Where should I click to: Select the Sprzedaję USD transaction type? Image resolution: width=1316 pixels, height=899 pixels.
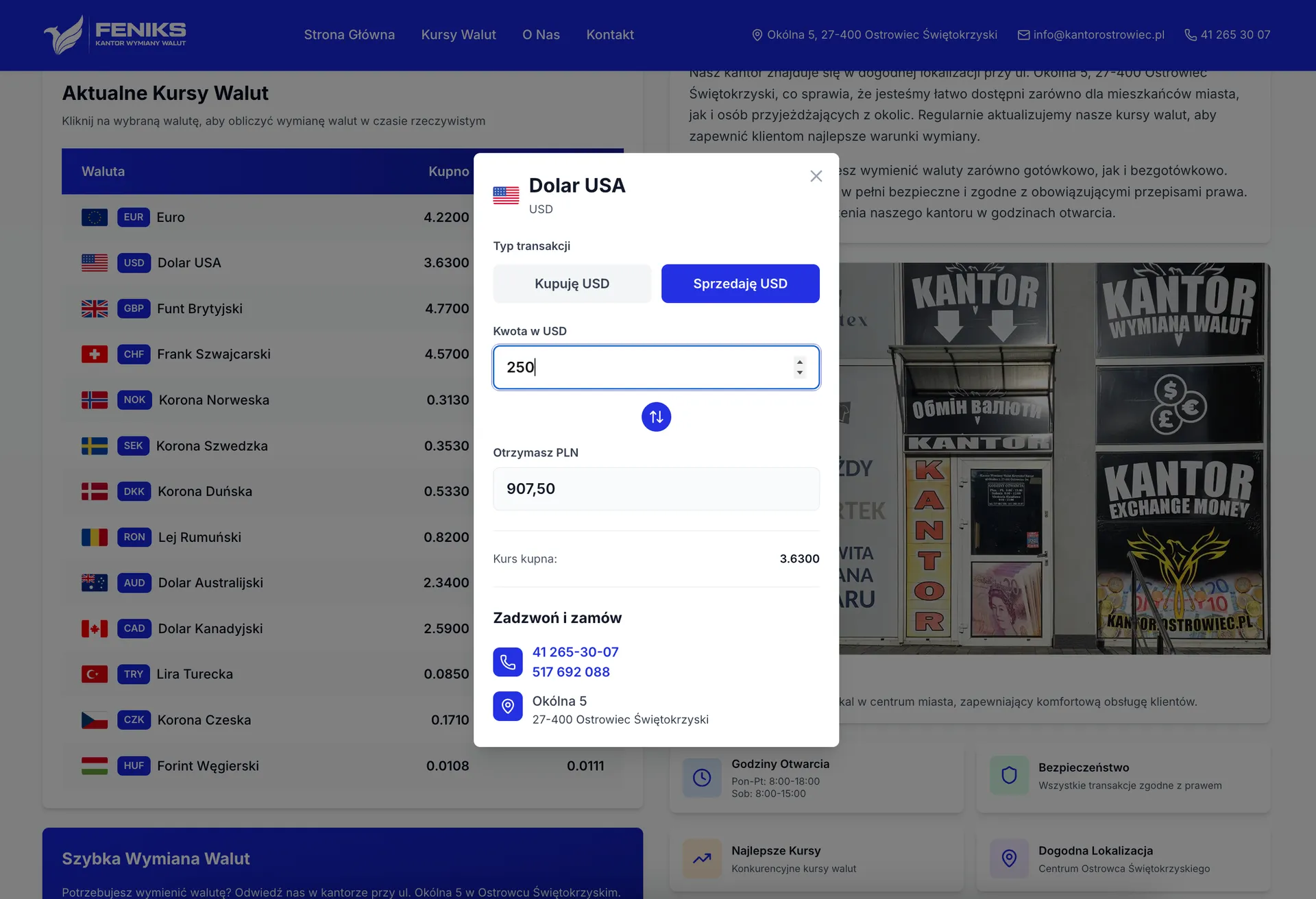pyautogui.click(x=740, y=284)
